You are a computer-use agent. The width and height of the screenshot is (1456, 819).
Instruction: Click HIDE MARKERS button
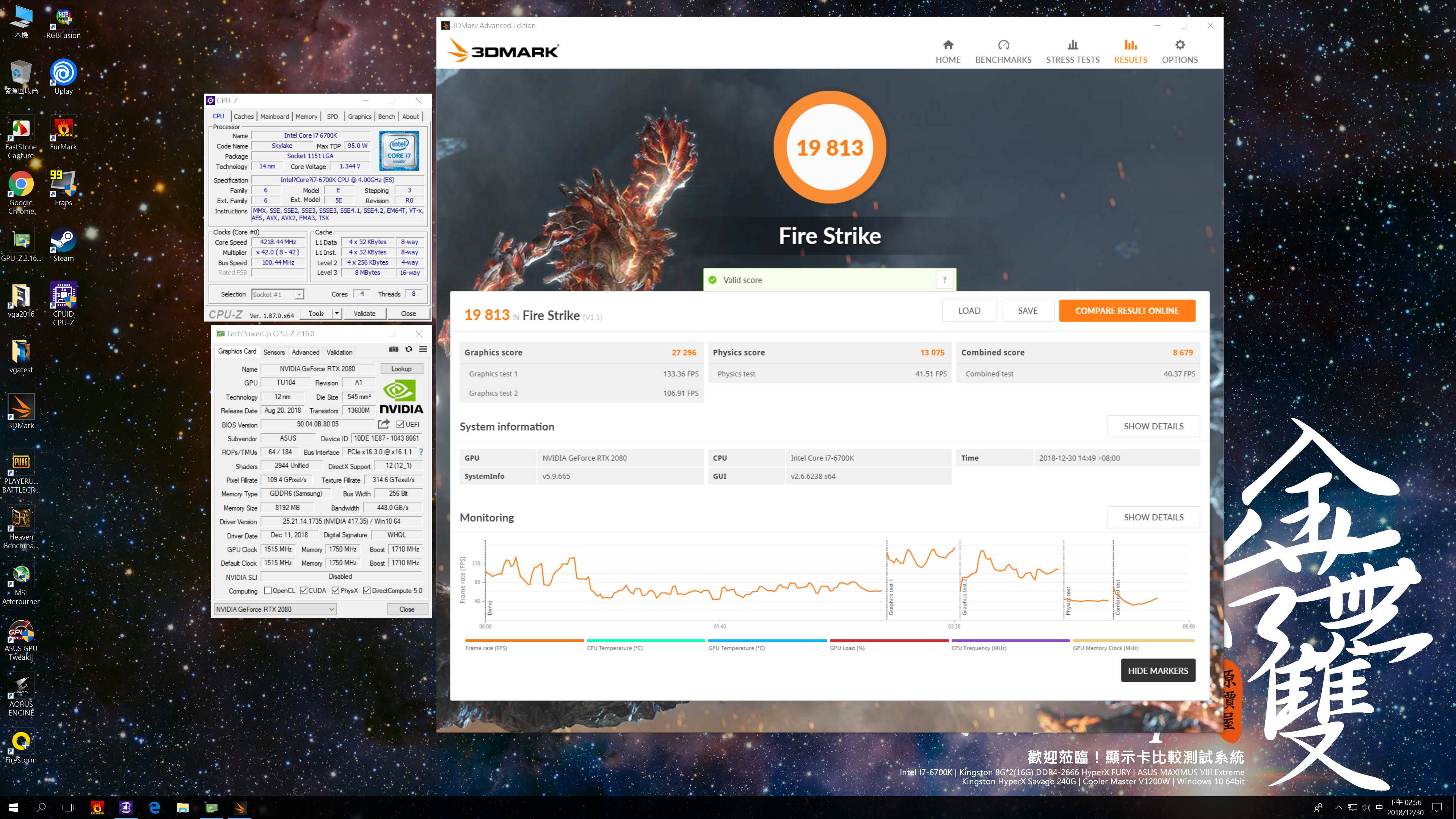pos(1158,670)
